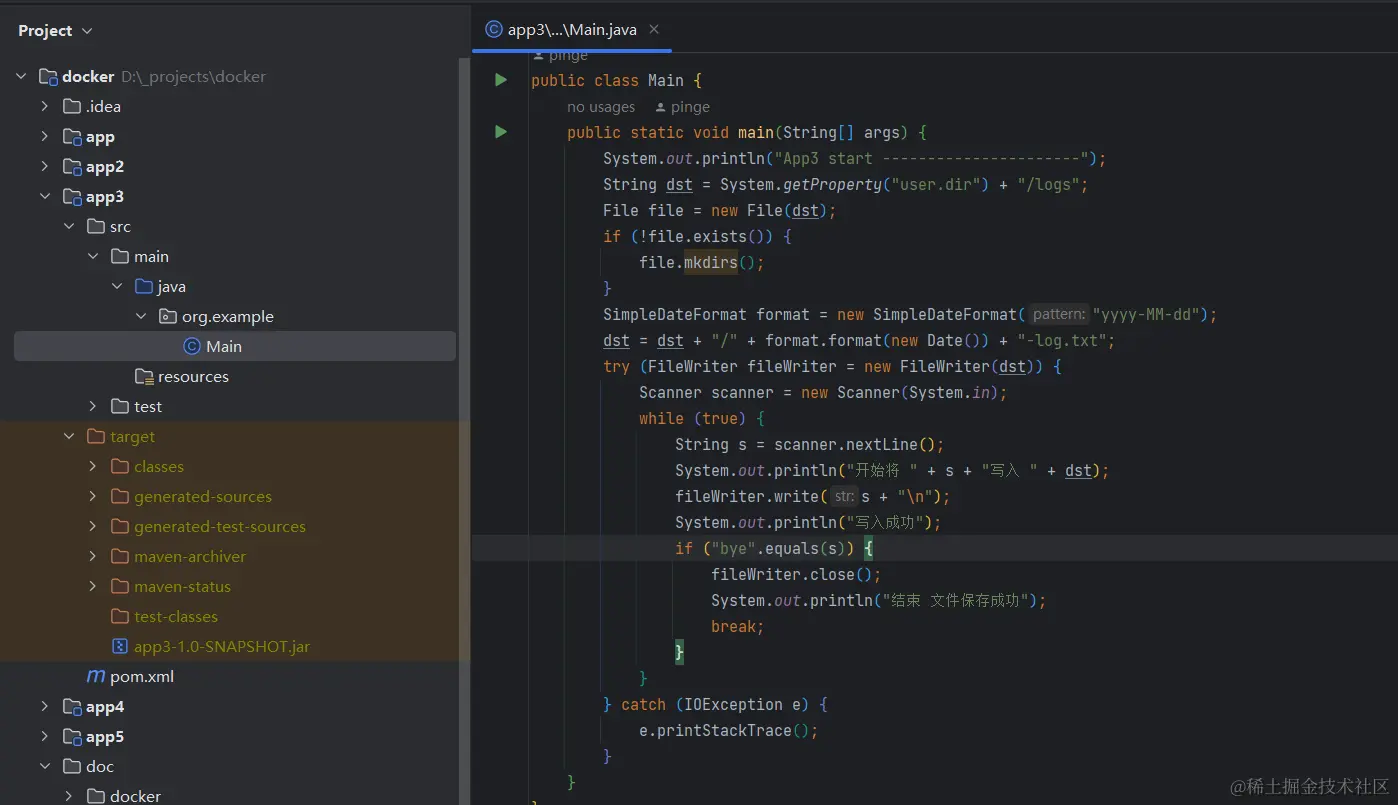This screenshot has width=1398, height=805.
Task: Click the folder icon beside test
Action: (x=120, y=406)
